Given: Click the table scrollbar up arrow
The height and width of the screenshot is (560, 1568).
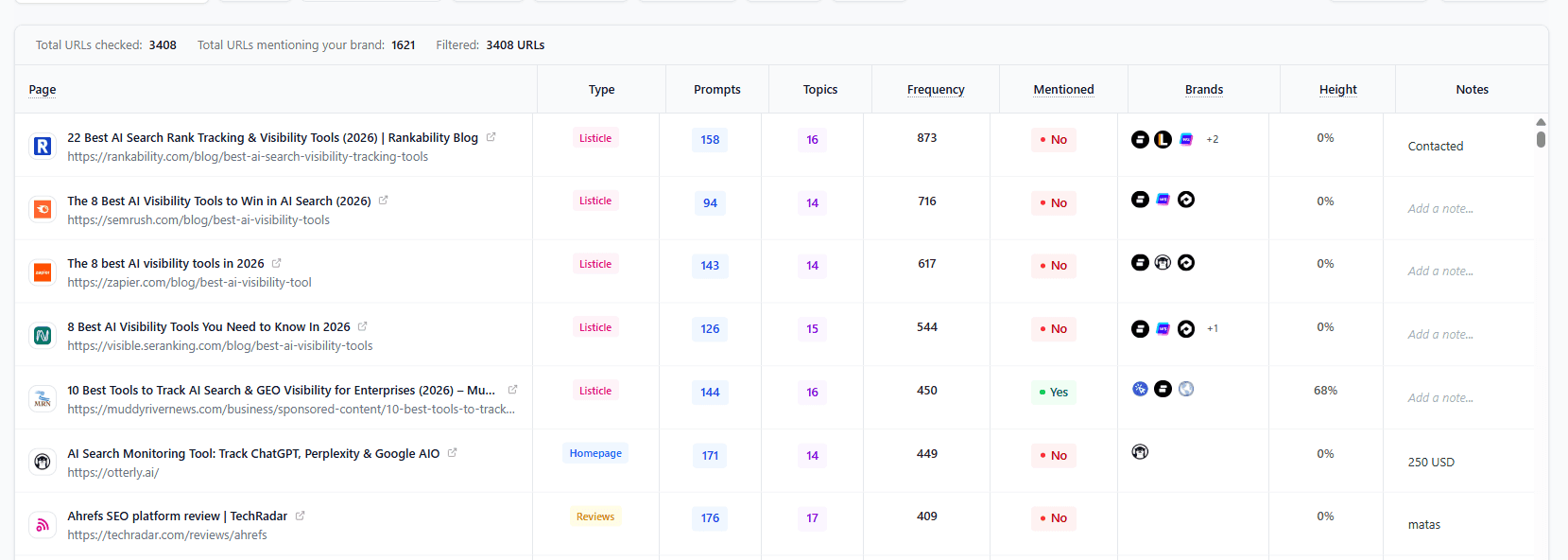Looking at the screenshot, I should (1541, 122).
